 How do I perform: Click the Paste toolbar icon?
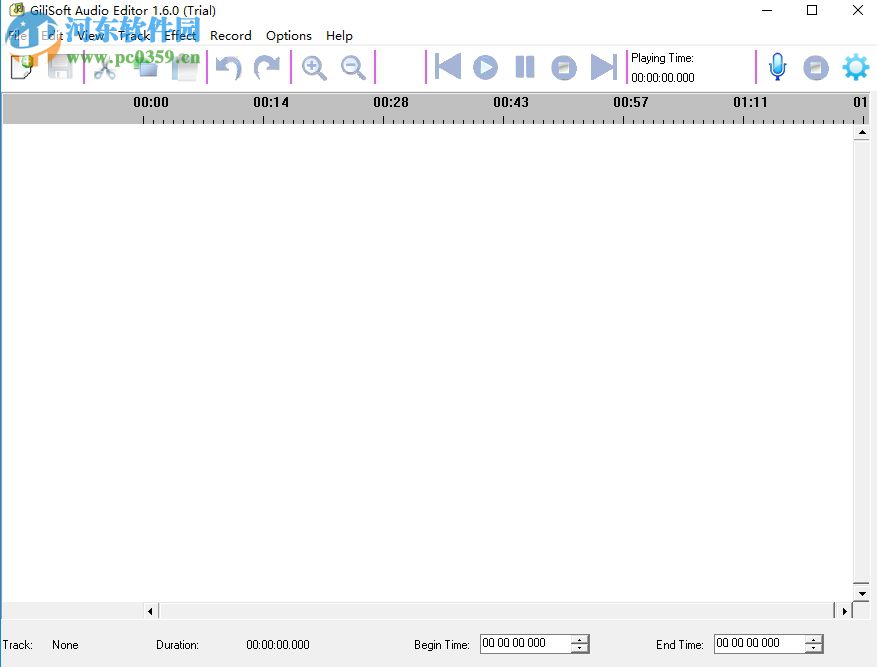(185, 68)
